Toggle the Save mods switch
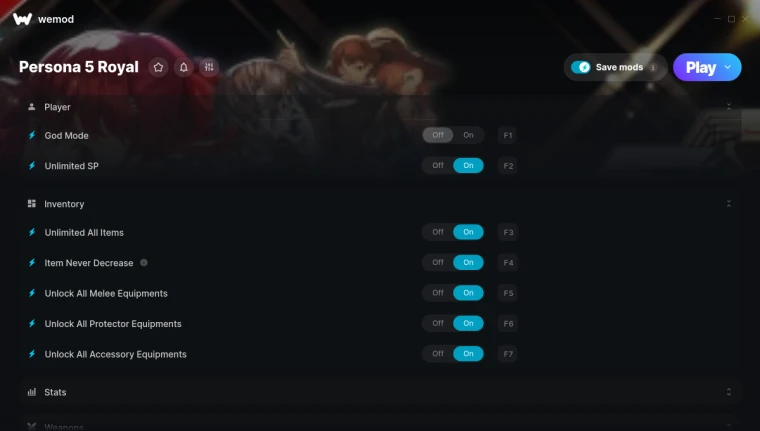The width and height of the screenshot is (760, 431). [x=581, y=67]
